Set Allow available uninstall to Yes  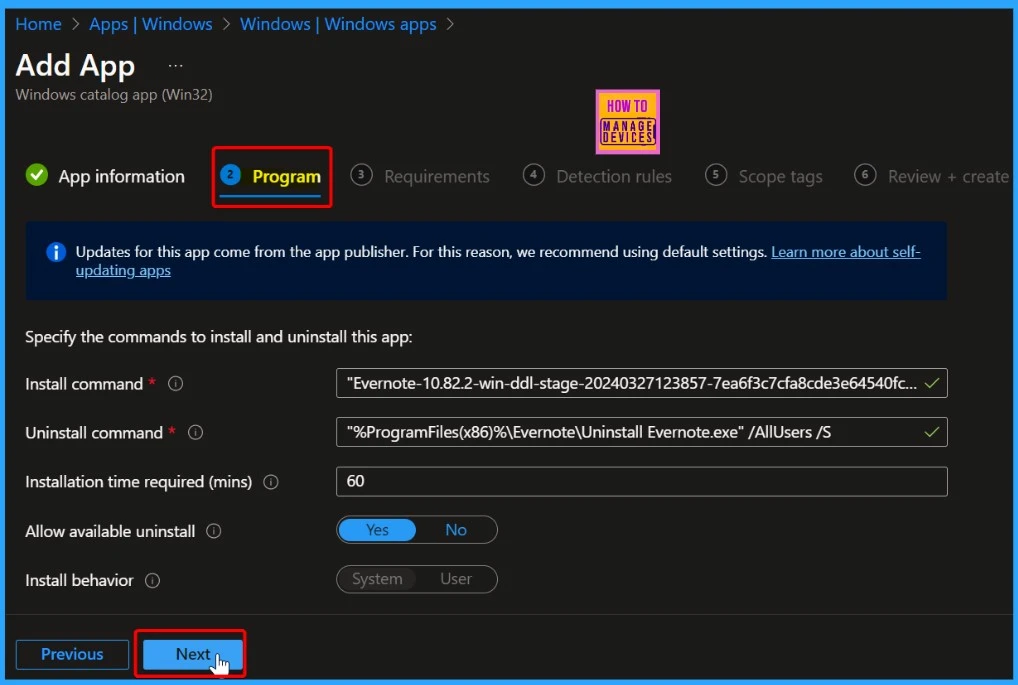(x=377, y=530)
